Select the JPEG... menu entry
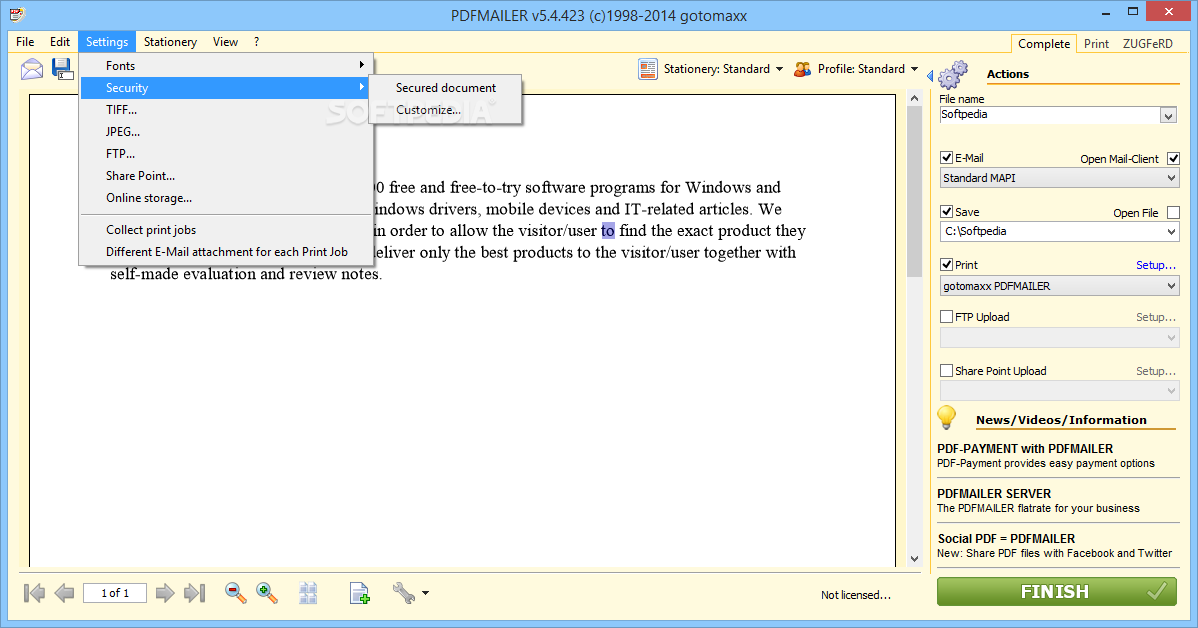Image resolution: width=1198 pixels, height=628 pixels. [227, 132]
